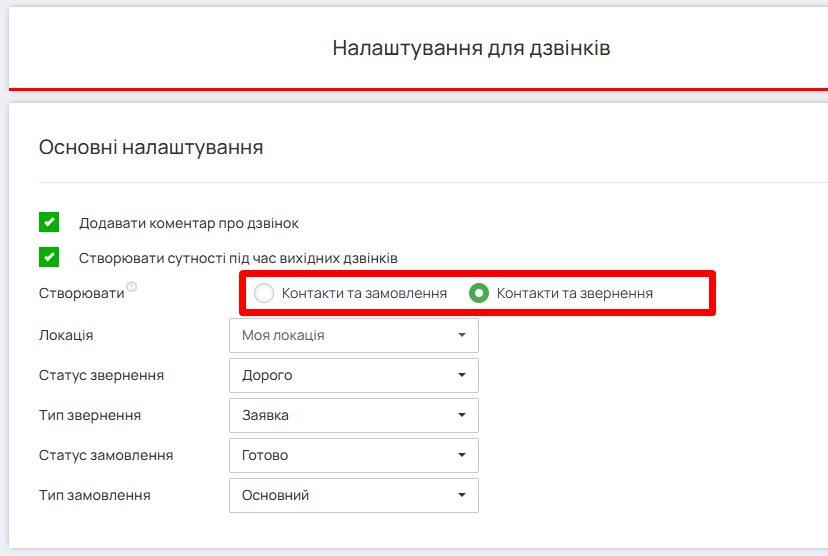Toggle Створювати сутності під час вихідних дзвінків checkbox
Image resolution: width=828 pixels, height=556 pixels.
click(x=49, y=257)
